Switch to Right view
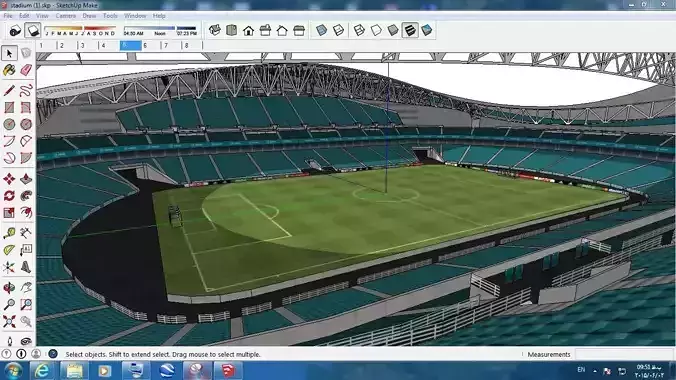The image size is (676, 380). (x=265, y=30)
